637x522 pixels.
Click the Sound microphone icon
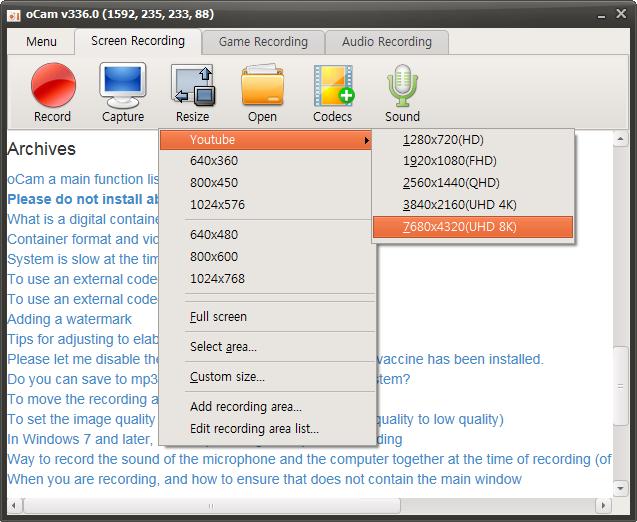[402, 85]
